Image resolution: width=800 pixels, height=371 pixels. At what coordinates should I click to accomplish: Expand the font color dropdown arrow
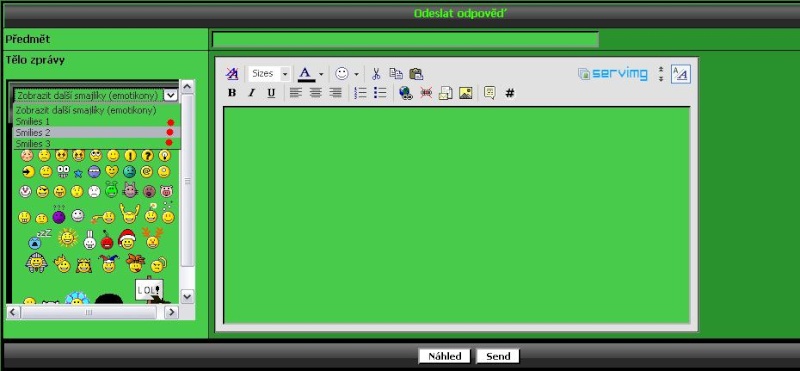(x=321, y=75)
